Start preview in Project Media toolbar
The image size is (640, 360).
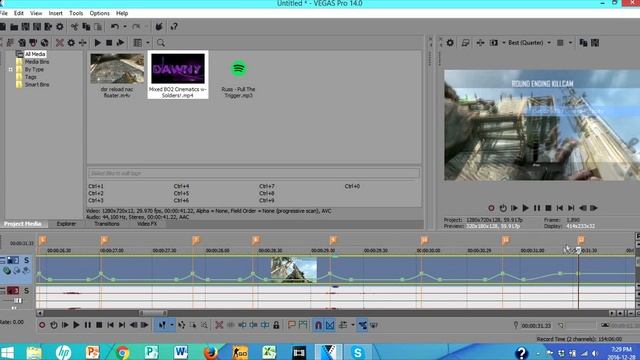(x=98, y=42)
